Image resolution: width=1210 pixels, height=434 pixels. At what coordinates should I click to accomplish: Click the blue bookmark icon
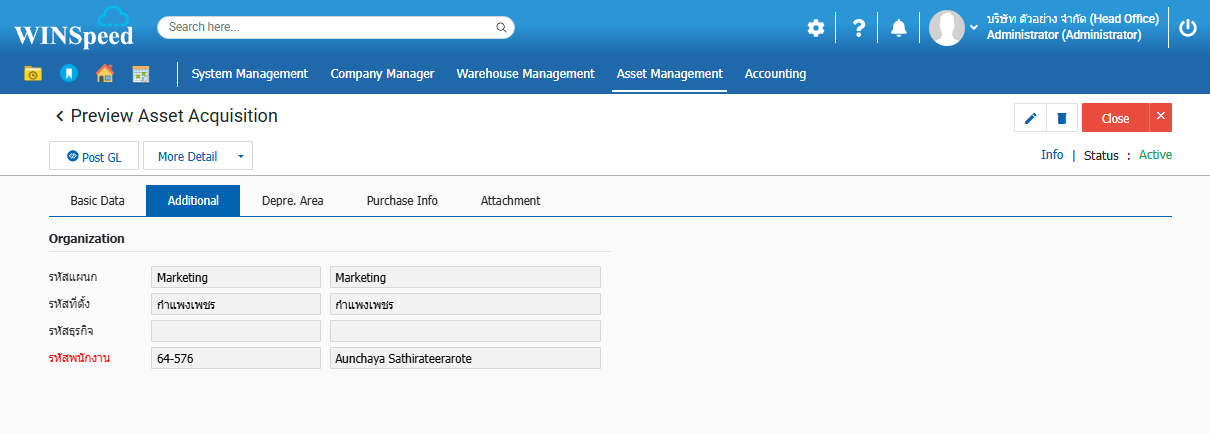pos(68,74)
